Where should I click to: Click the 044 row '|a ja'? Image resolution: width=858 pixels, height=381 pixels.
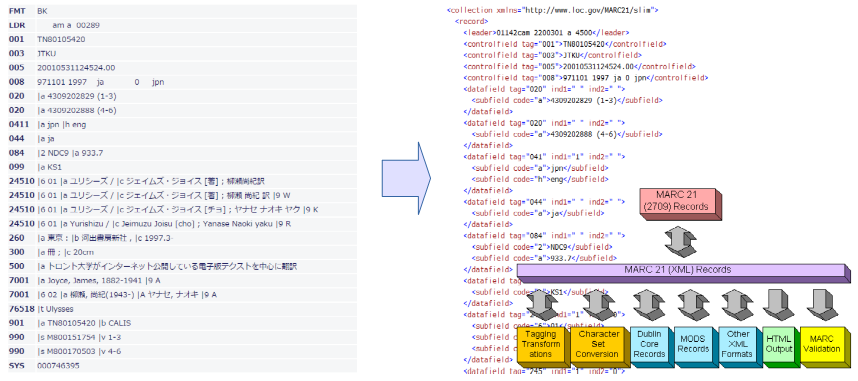coord(182,139)
